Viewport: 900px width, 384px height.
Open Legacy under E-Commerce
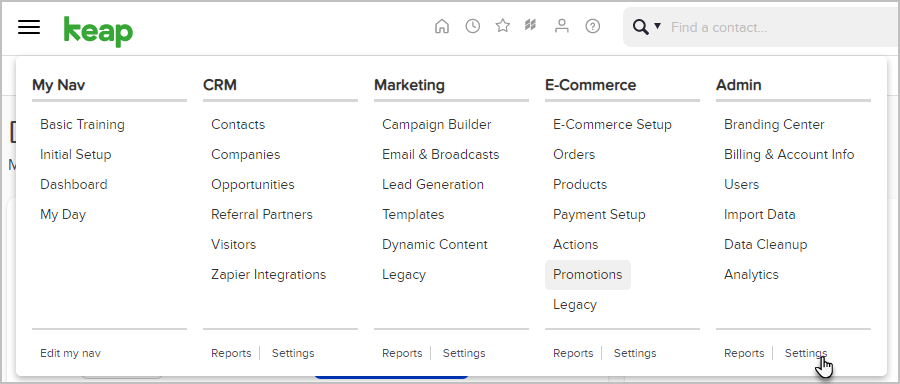tap(575, 304)
